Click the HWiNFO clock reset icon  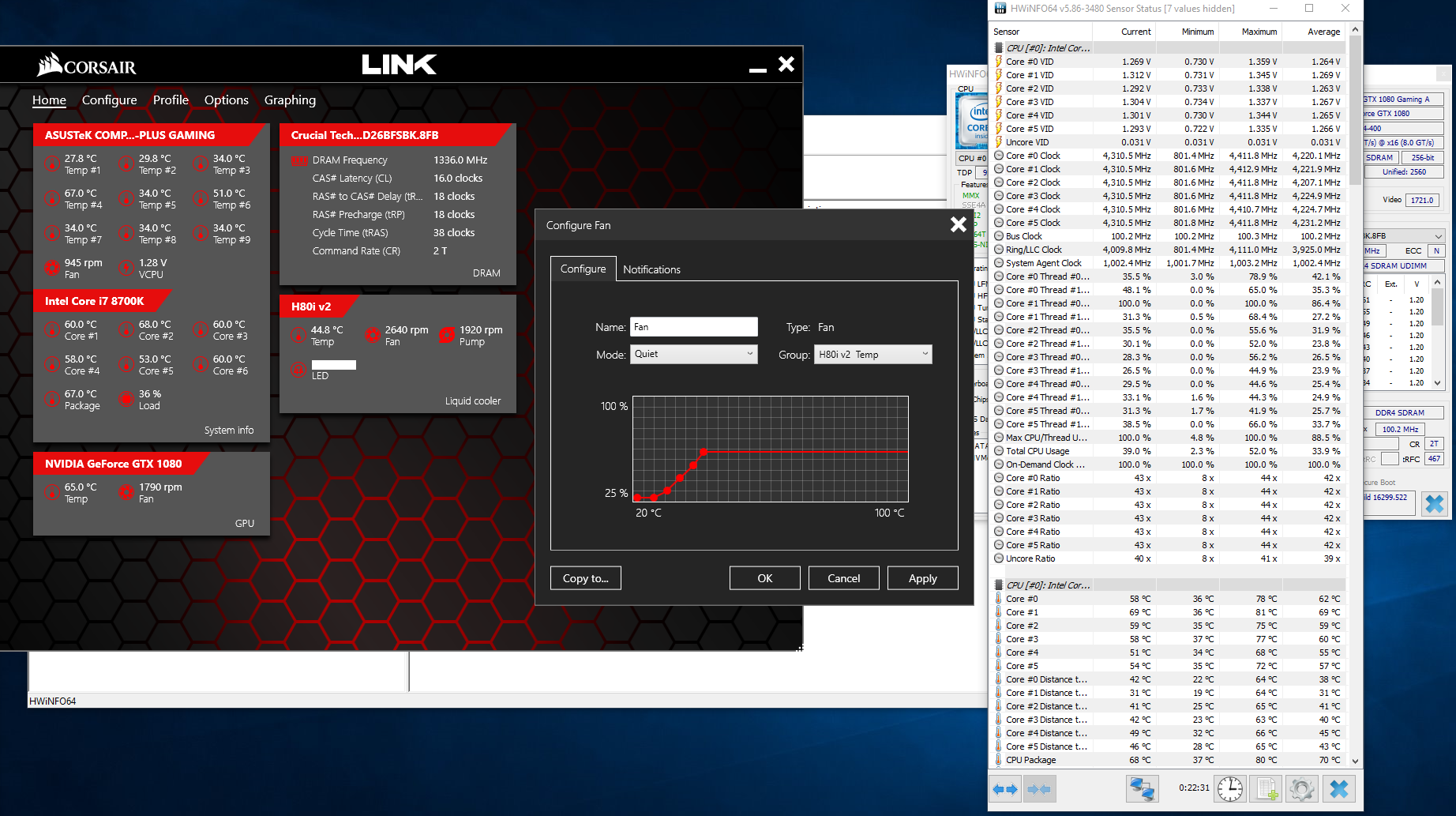coord(1230,788)
